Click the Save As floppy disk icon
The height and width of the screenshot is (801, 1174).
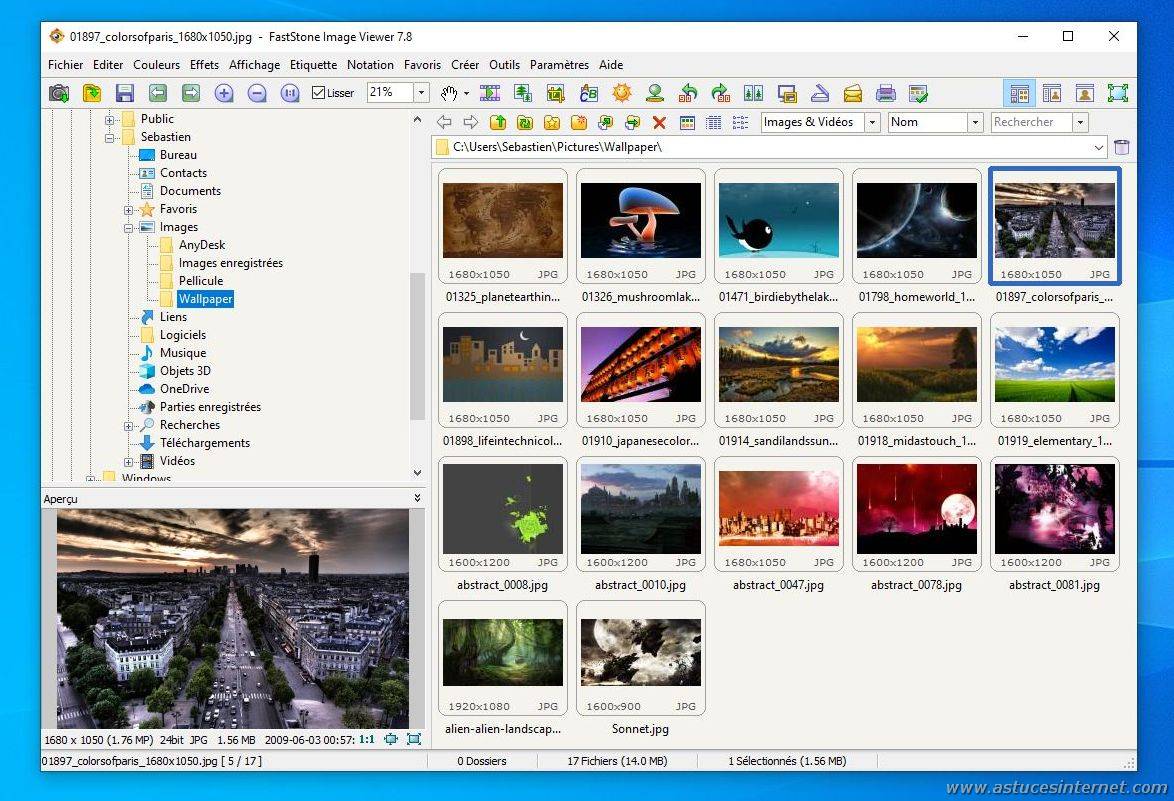click(x=125, y=93)
